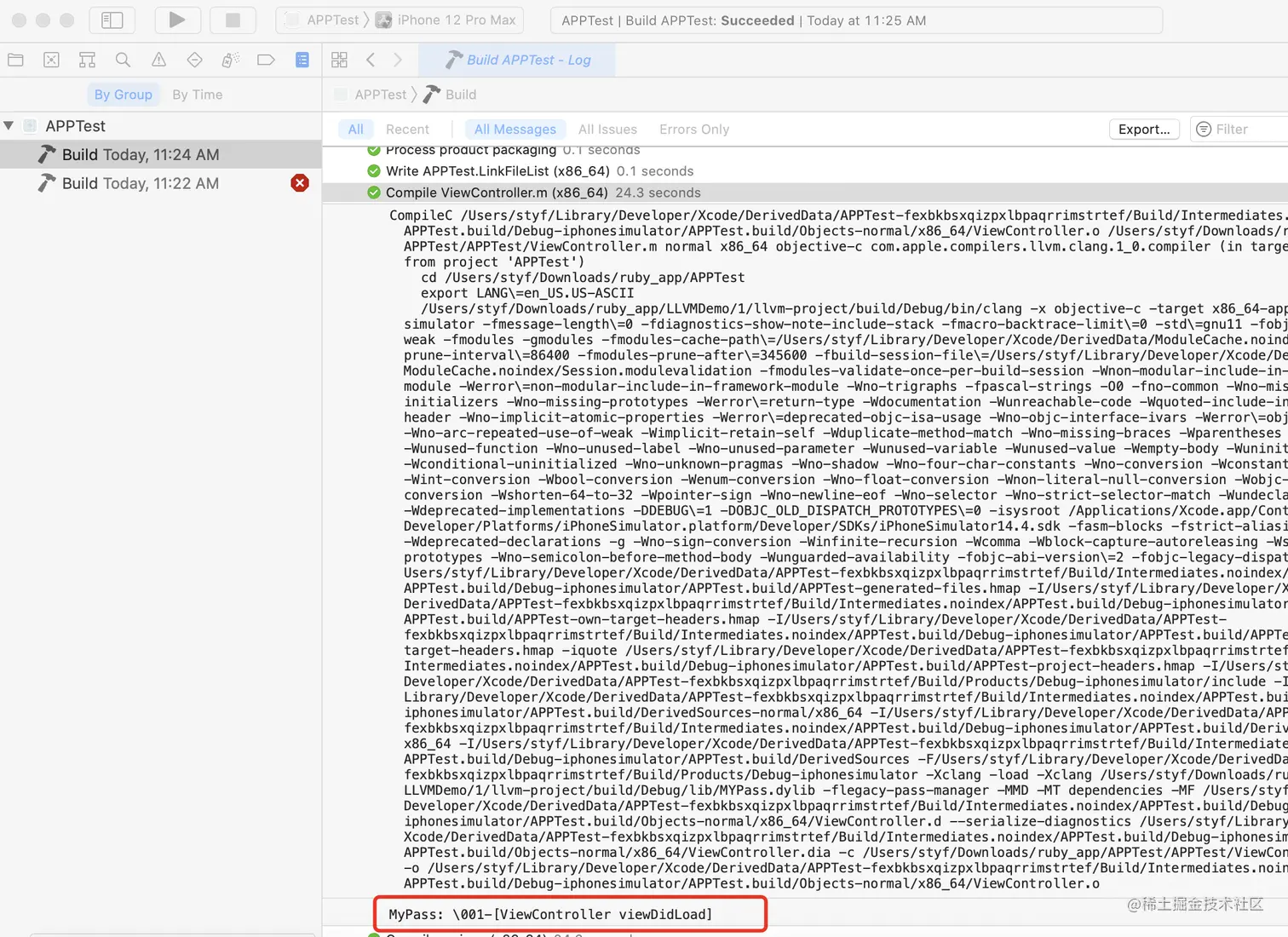Screen dimensions: 1288x937
Task: Switch to By Group view
Action: [124, 95]
